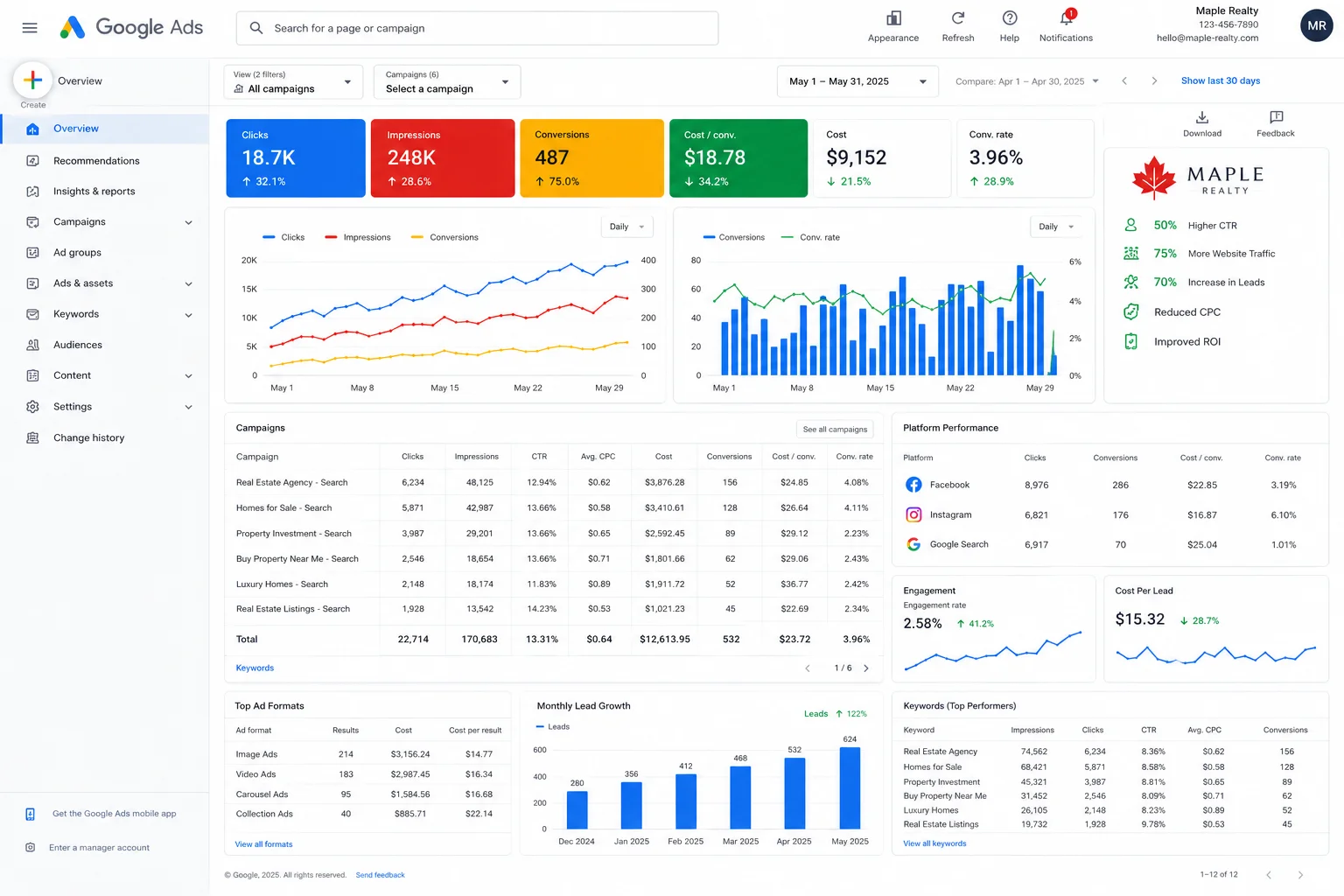Go to previous campaigns table page
This screenshot has height=896, width=1344.
point(808,668)
